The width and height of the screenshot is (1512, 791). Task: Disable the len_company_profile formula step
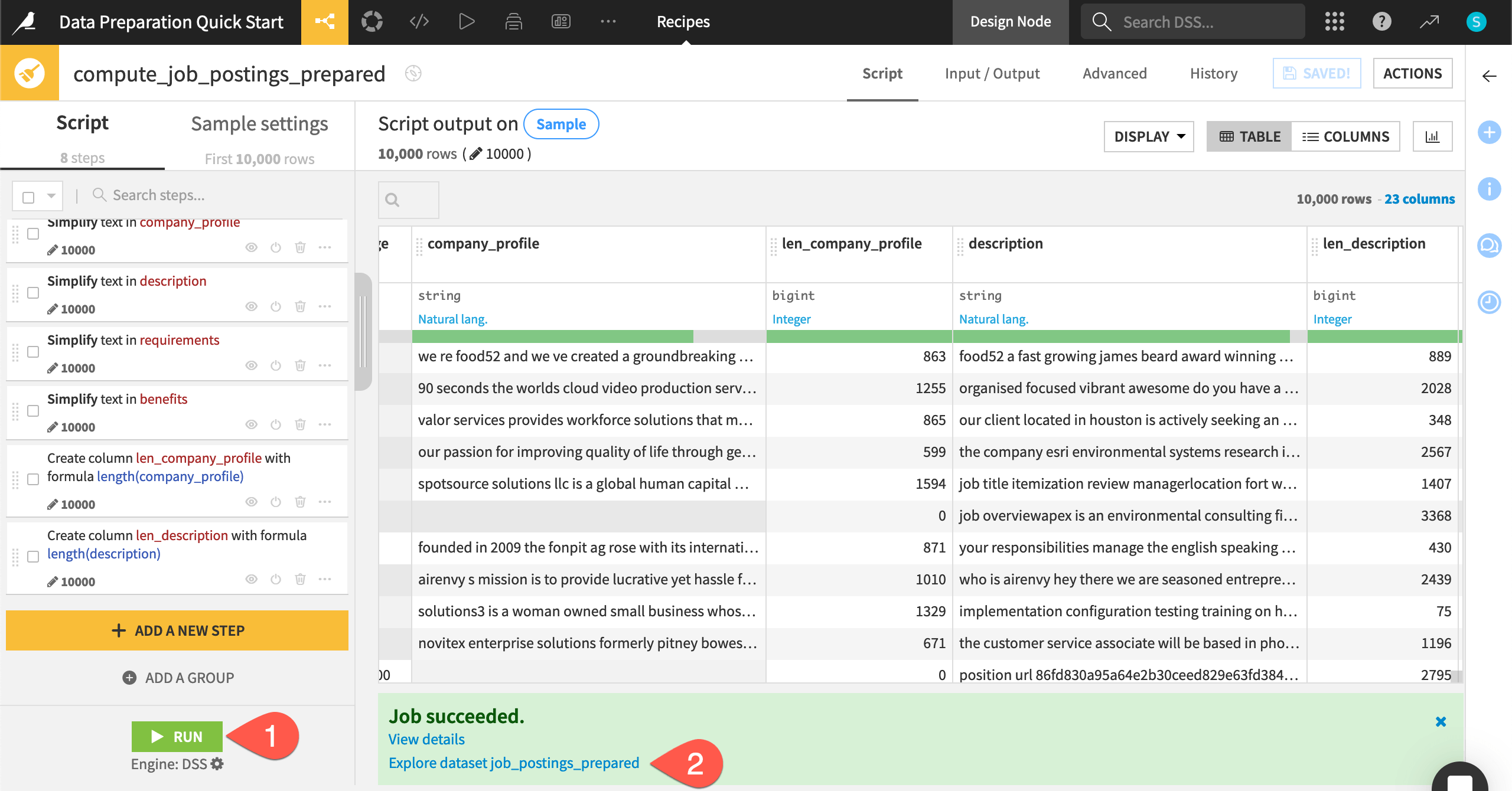276,502
